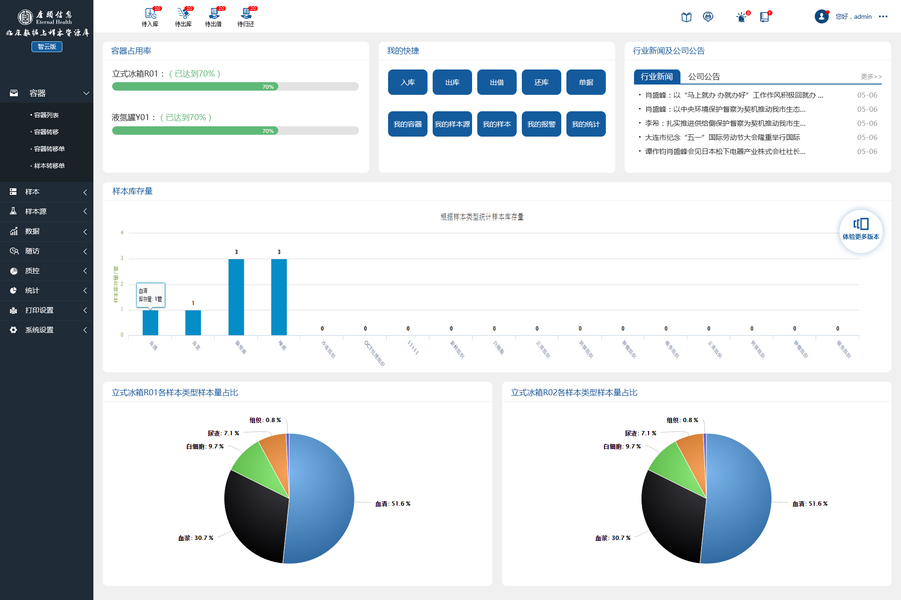Click the 立式冰箱R01 usage progress bar

[235, 86]
